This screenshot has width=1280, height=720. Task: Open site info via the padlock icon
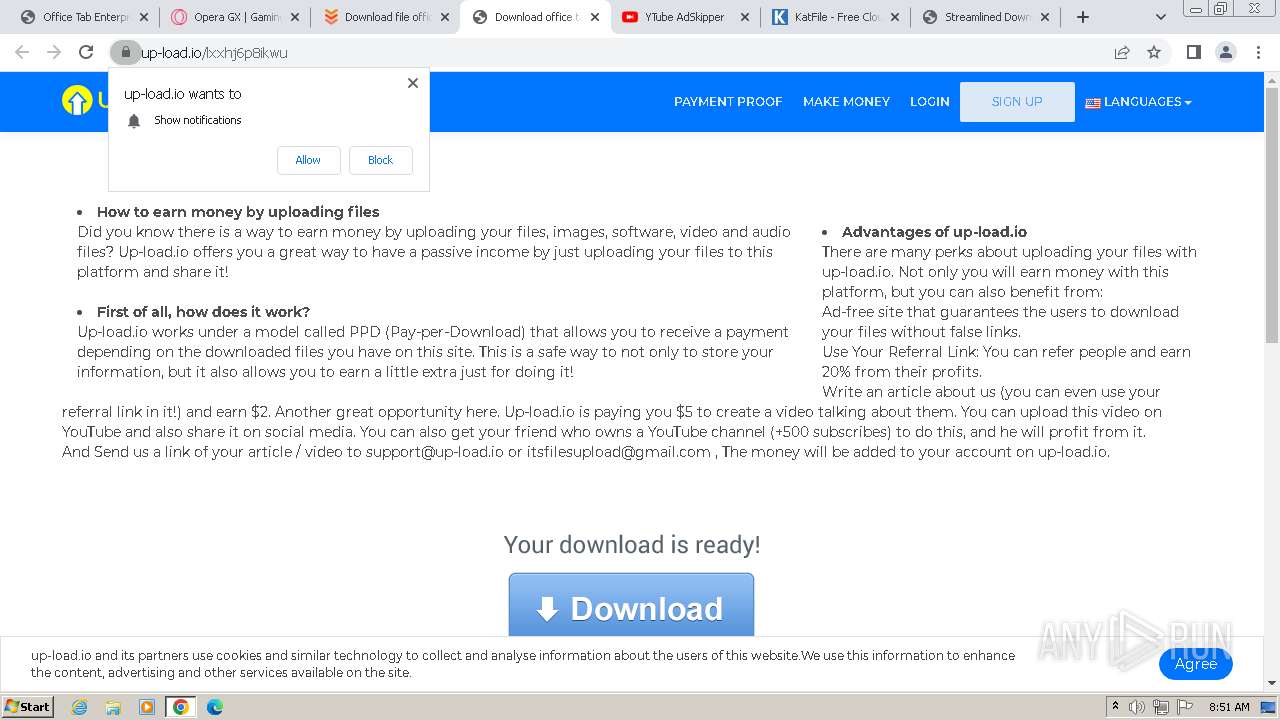pyautogui.click(x=125, y=53)
